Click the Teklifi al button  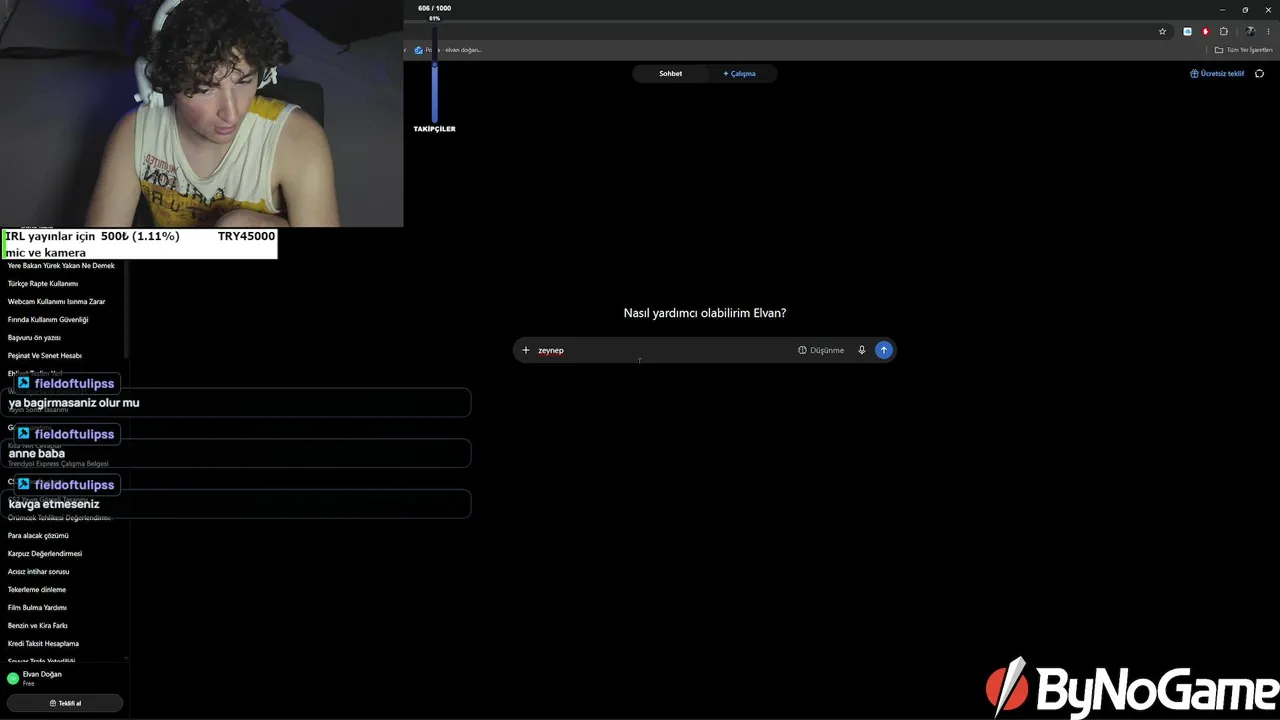pyautogui.click(x=65, y=703)
